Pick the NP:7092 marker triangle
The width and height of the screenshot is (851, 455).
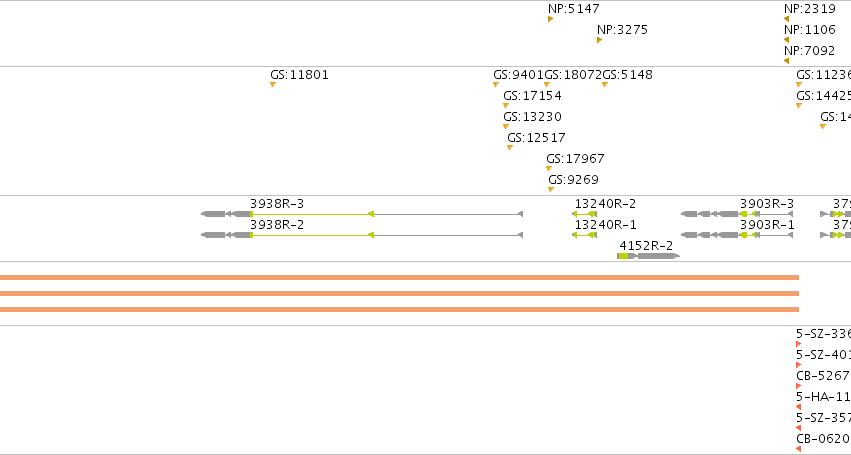click(x=786, y=61)
